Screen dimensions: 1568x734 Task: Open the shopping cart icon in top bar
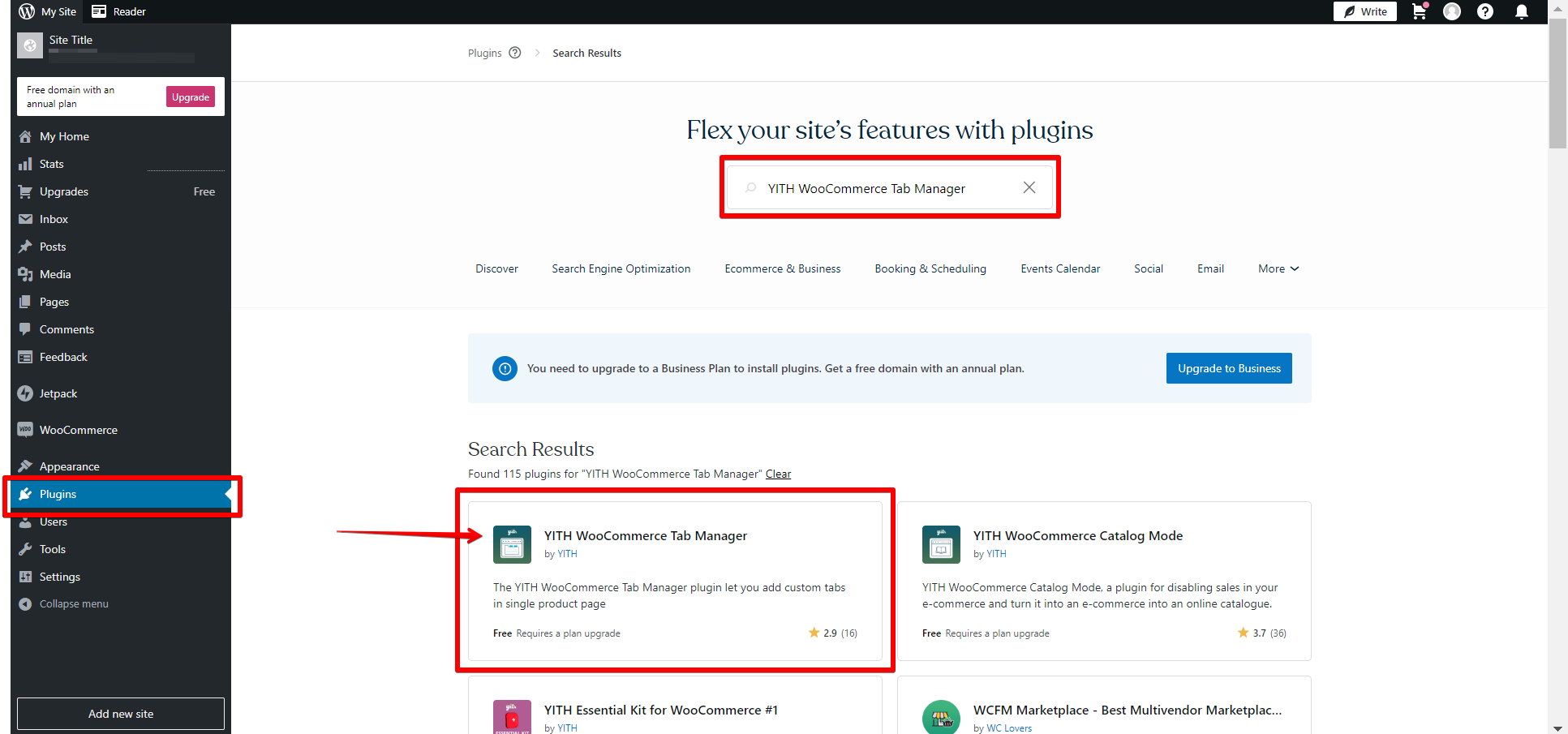coord(1419,11)
